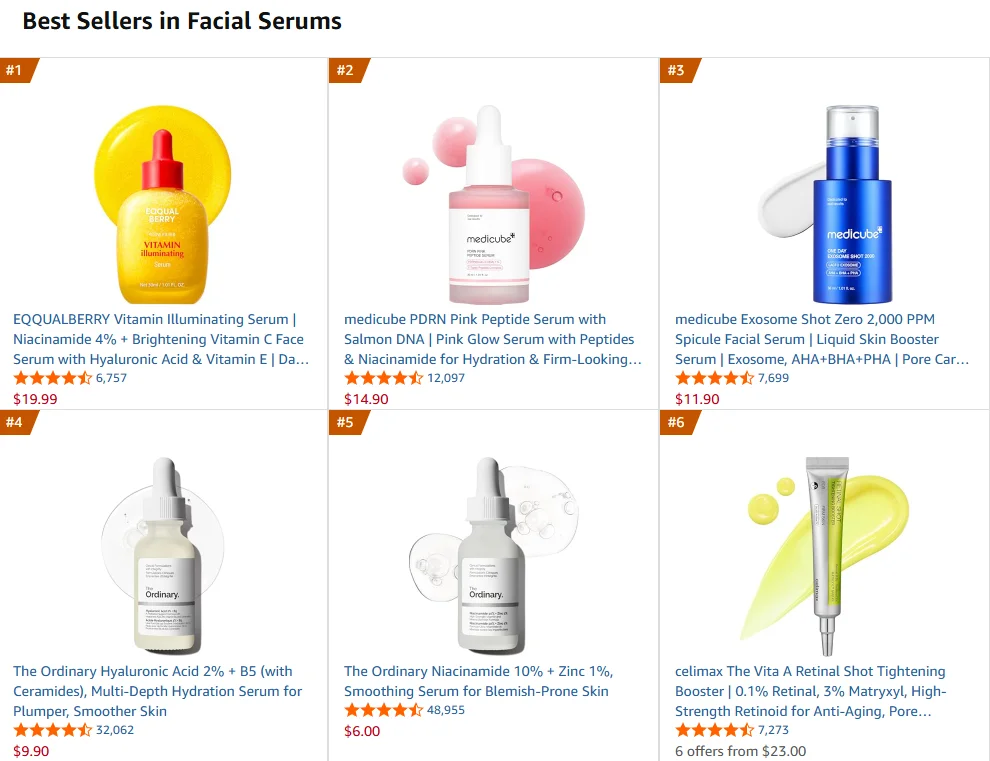This screenshot has height=761, width=990.
Task: Click the medicube PDRN Pink Peptide Serum title
Action: [492, 339]
